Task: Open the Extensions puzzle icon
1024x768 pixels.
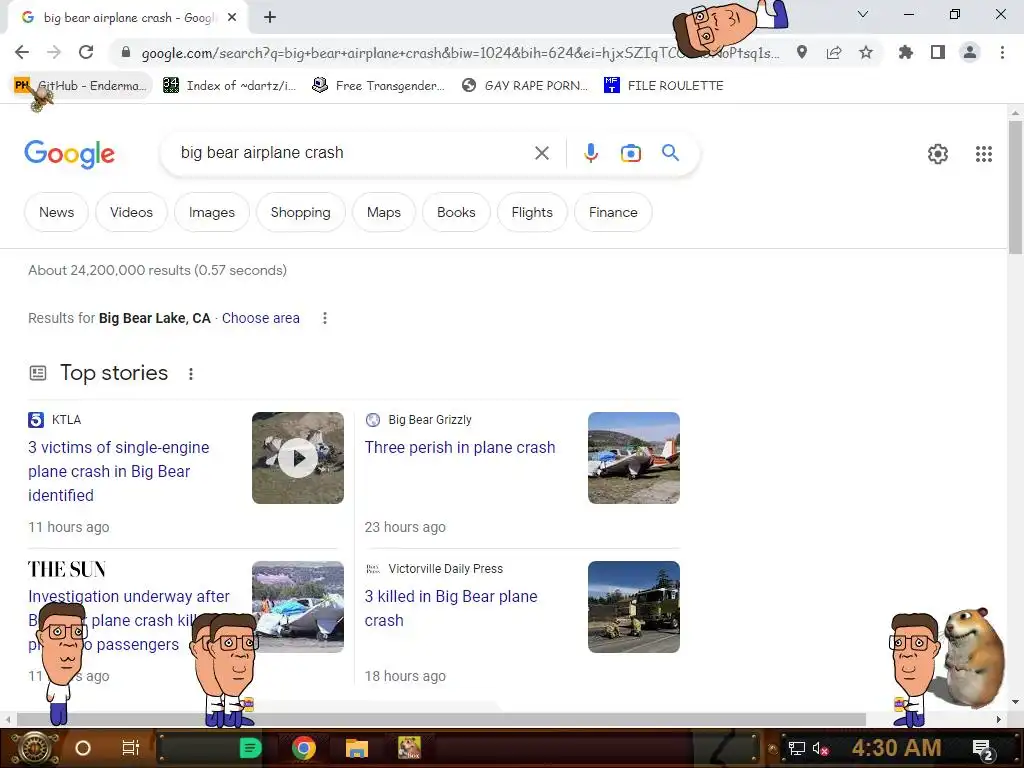Action: (906, 52)
